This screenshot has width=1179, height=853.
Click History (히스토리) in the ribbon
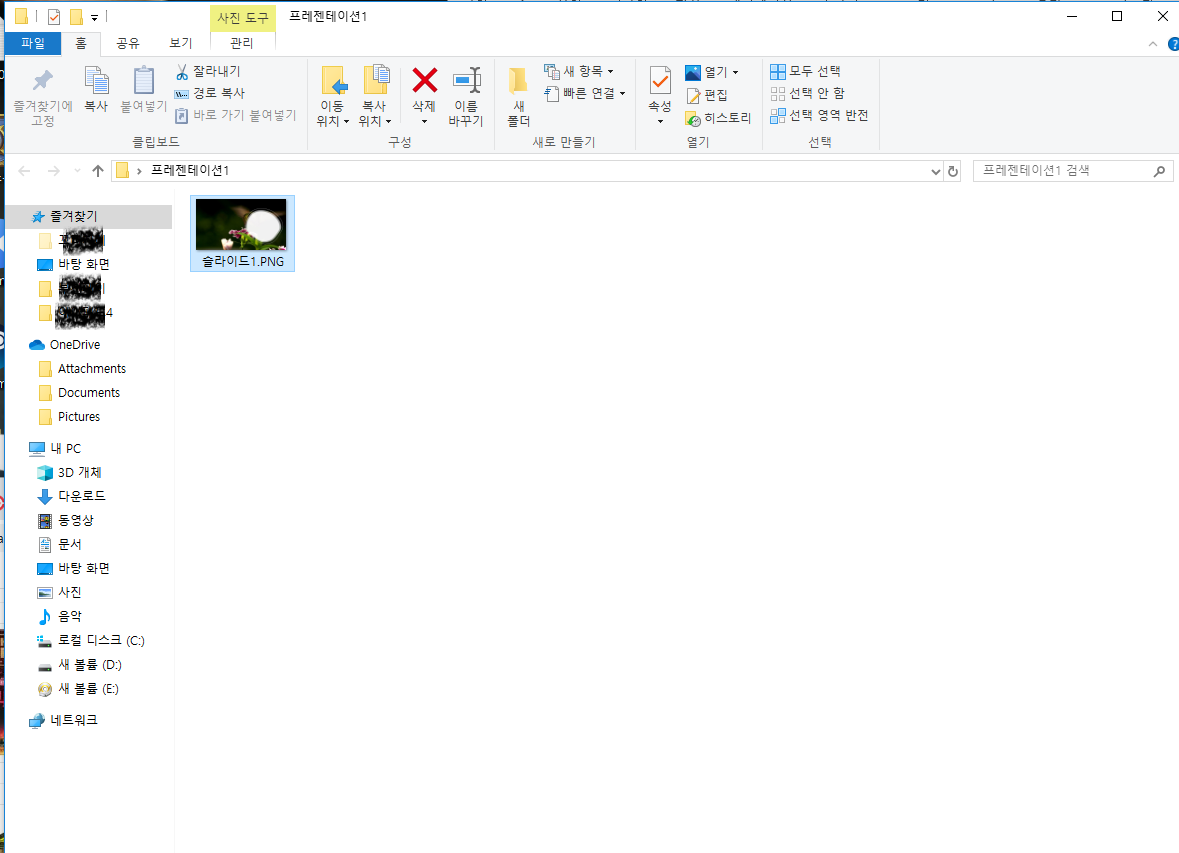(x=718, y=118)
